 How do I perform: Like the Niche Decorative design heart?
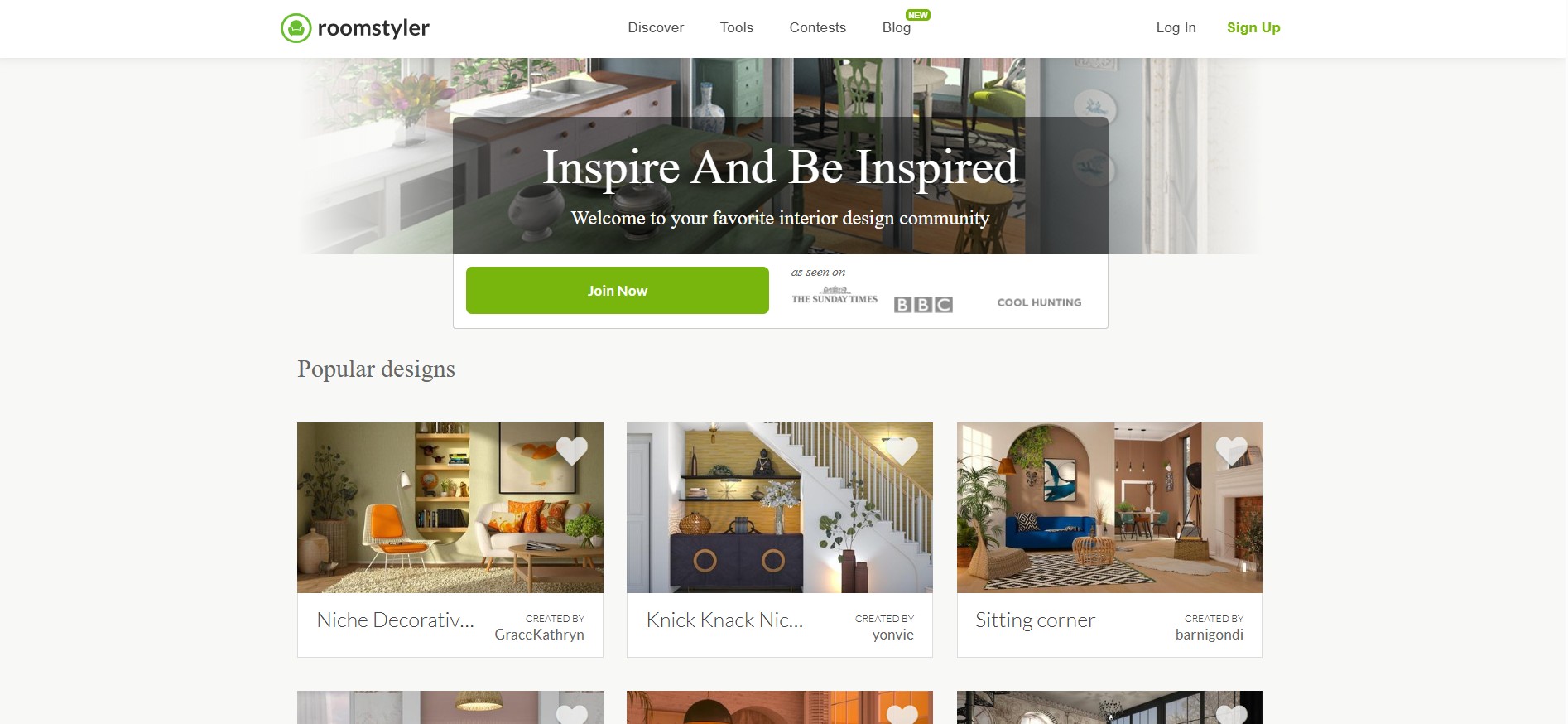pyautogui.click(x=572, y=451)
